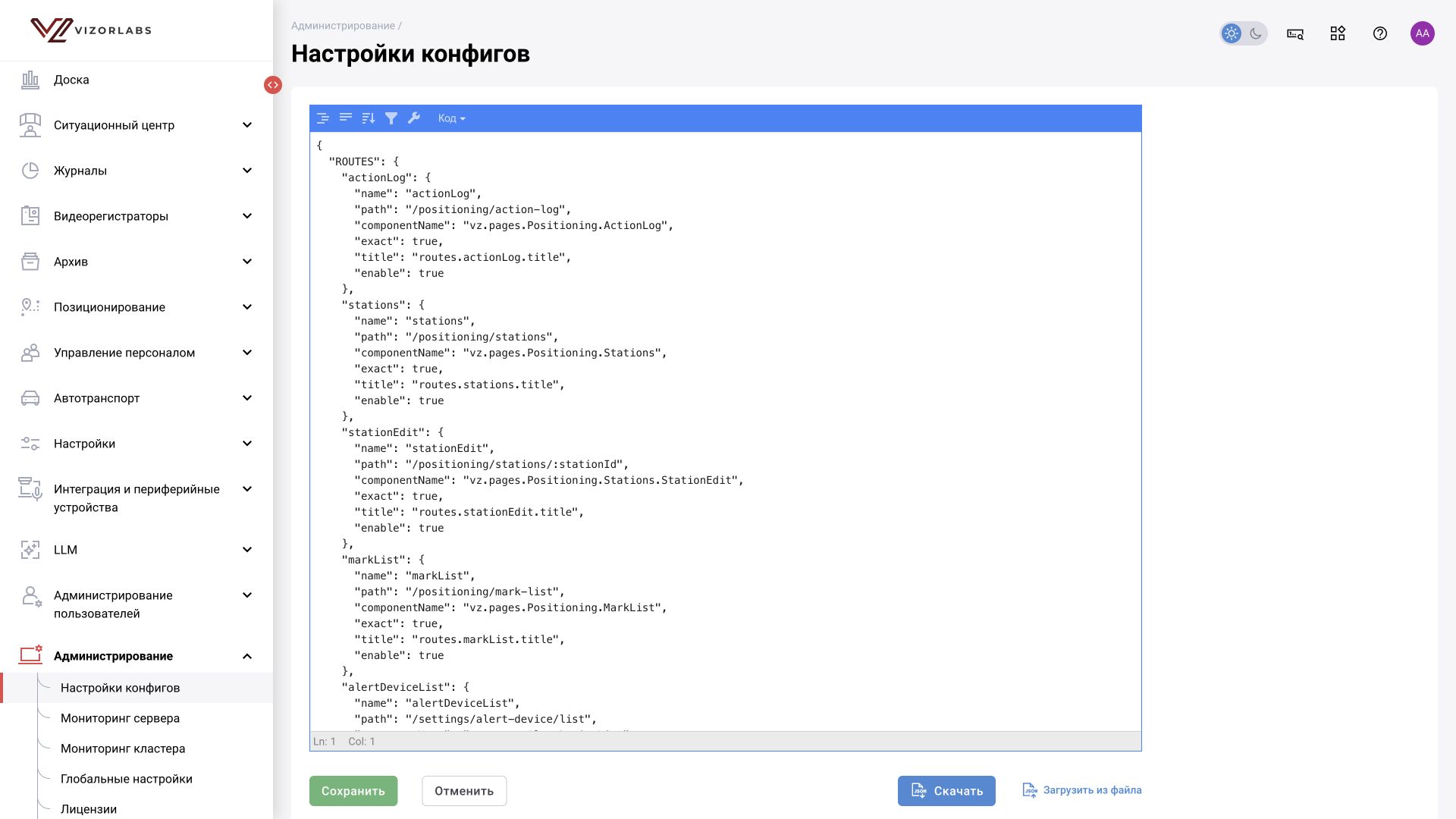Image resolution: width=1456 pixels, height=819 pixels.
Task: Open Лицензии submenu item
Action: coord(89,809)
